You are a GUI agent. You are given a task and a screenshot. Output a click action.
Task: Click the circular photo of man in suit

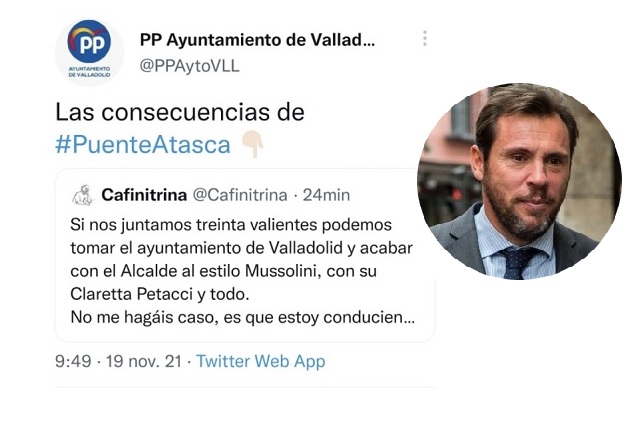(x=519, y=180)
